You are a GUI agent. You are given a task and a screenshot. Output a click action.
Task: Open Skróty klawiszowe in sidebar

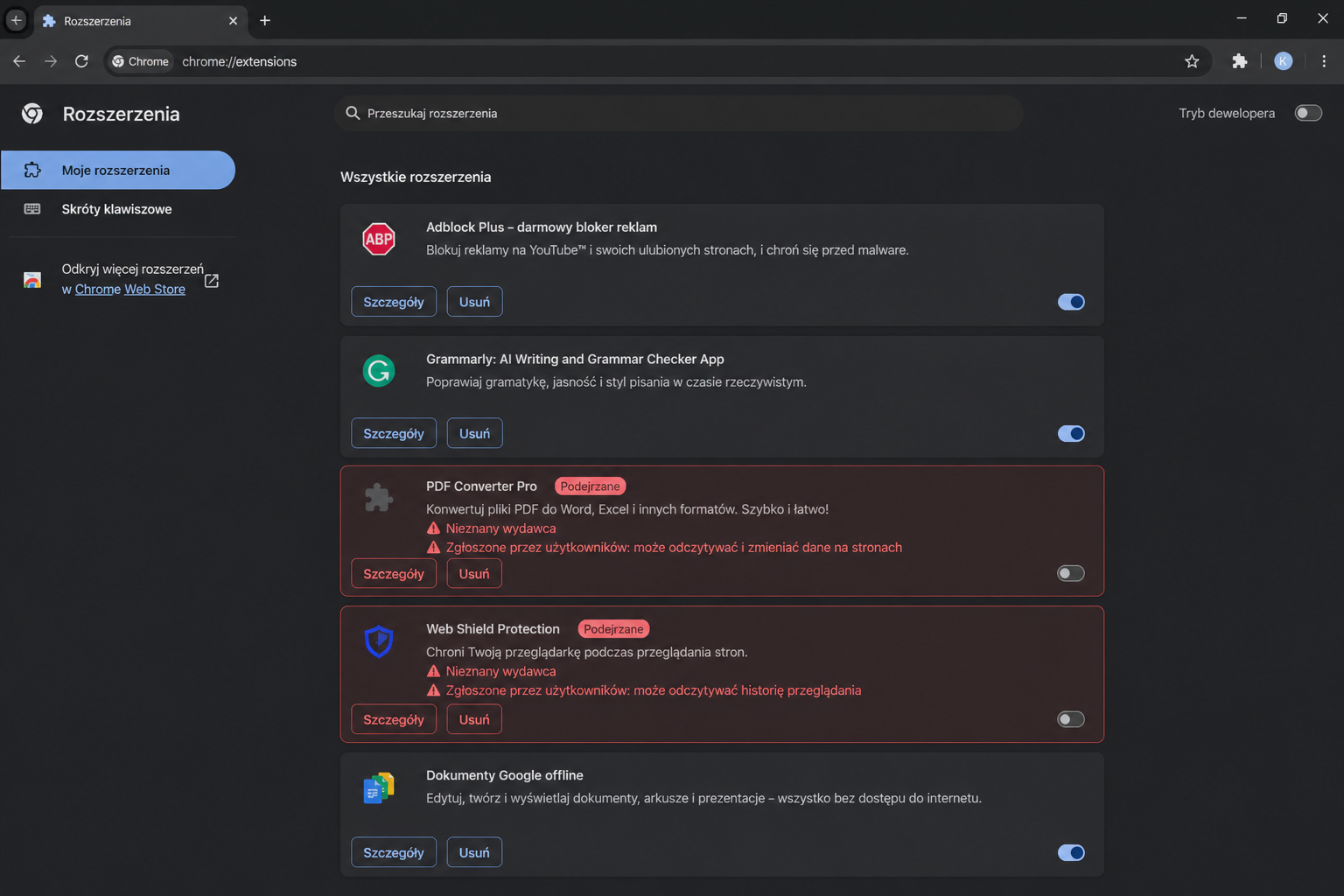[x=118, y=209]
